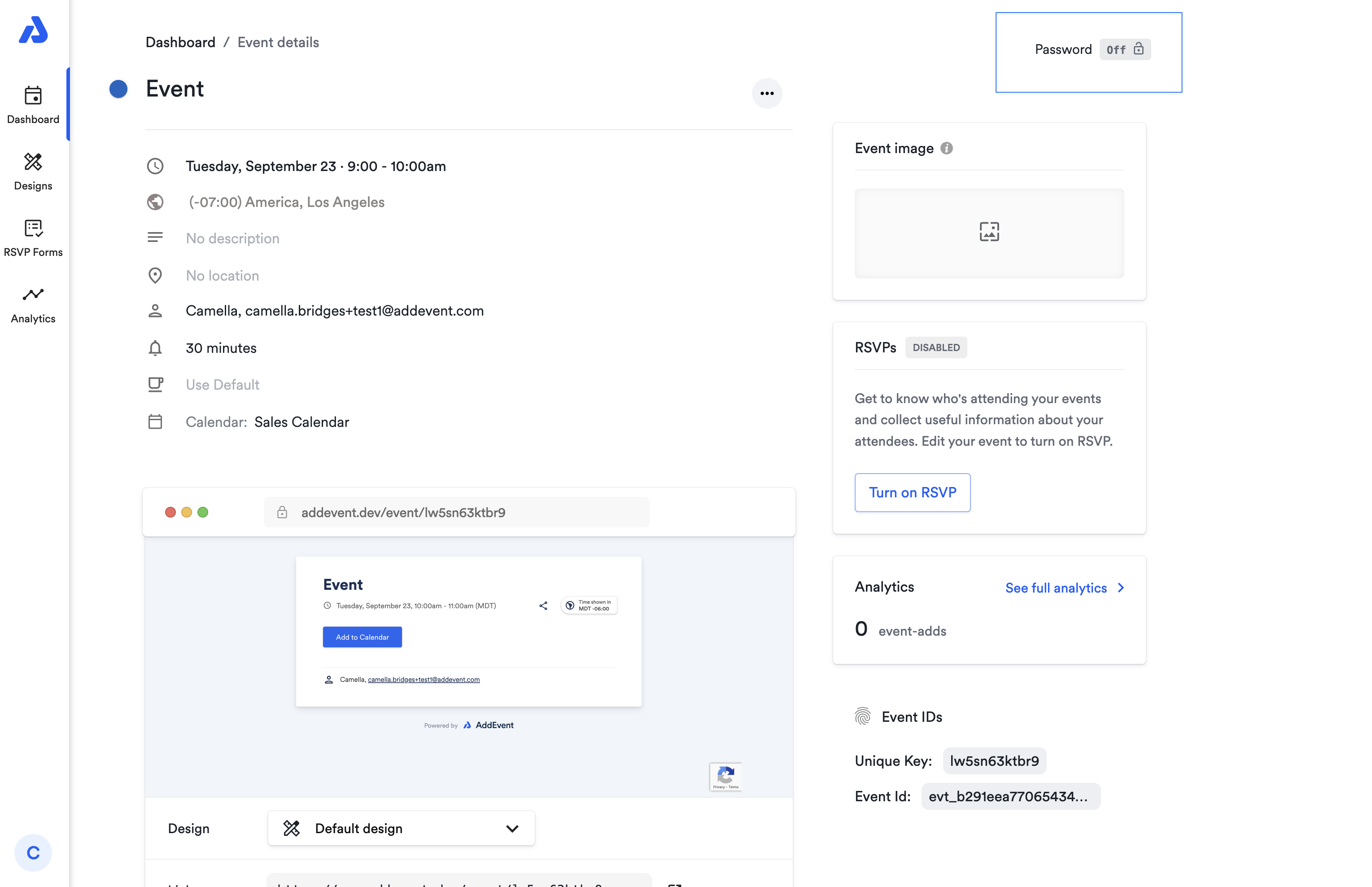
Task: Click the user avatar C icon
Action: click(33, 852)
